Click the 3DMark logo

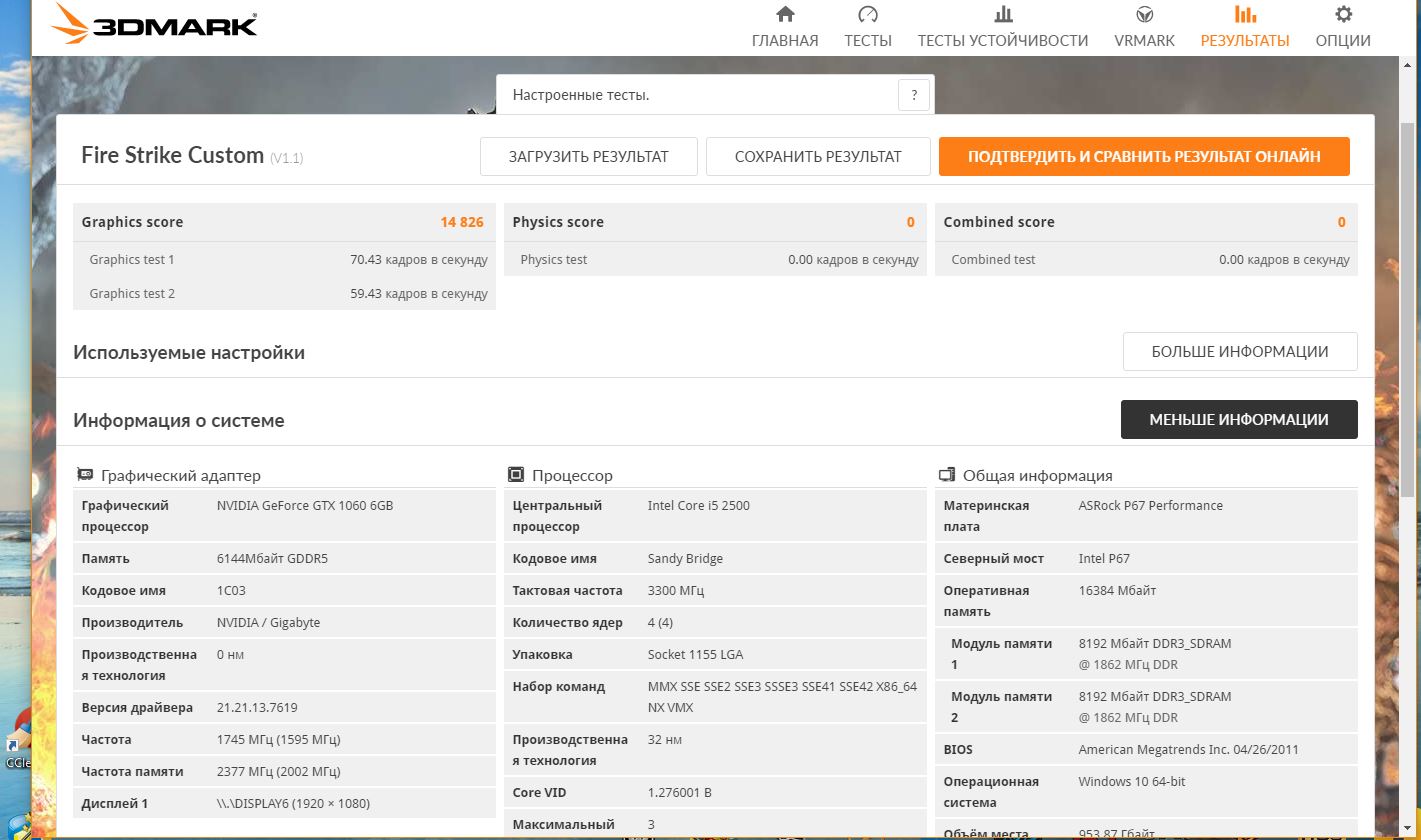(x=153, y=23)
